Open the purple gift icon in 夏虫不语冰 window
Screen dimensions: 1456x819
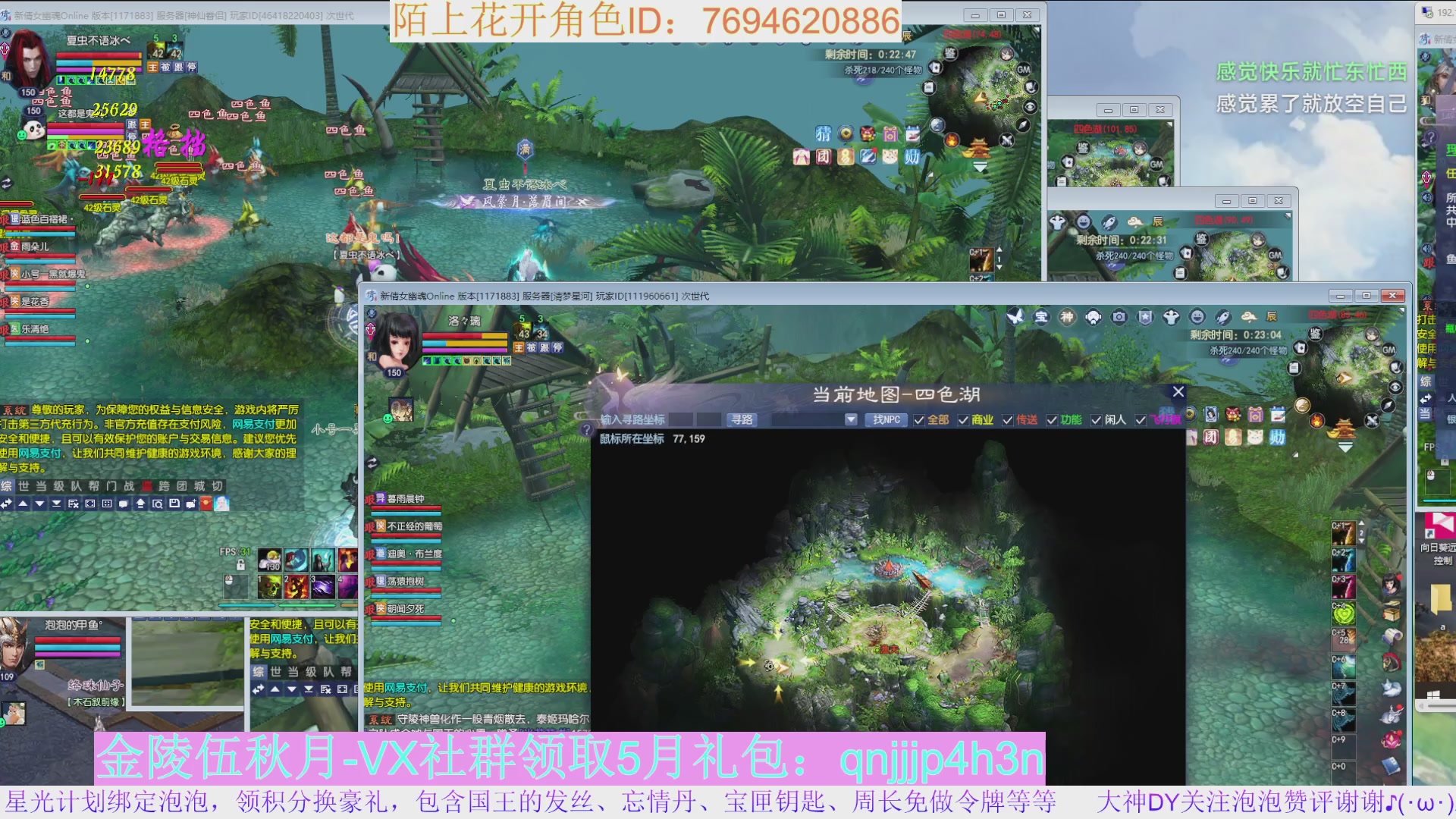890,134
